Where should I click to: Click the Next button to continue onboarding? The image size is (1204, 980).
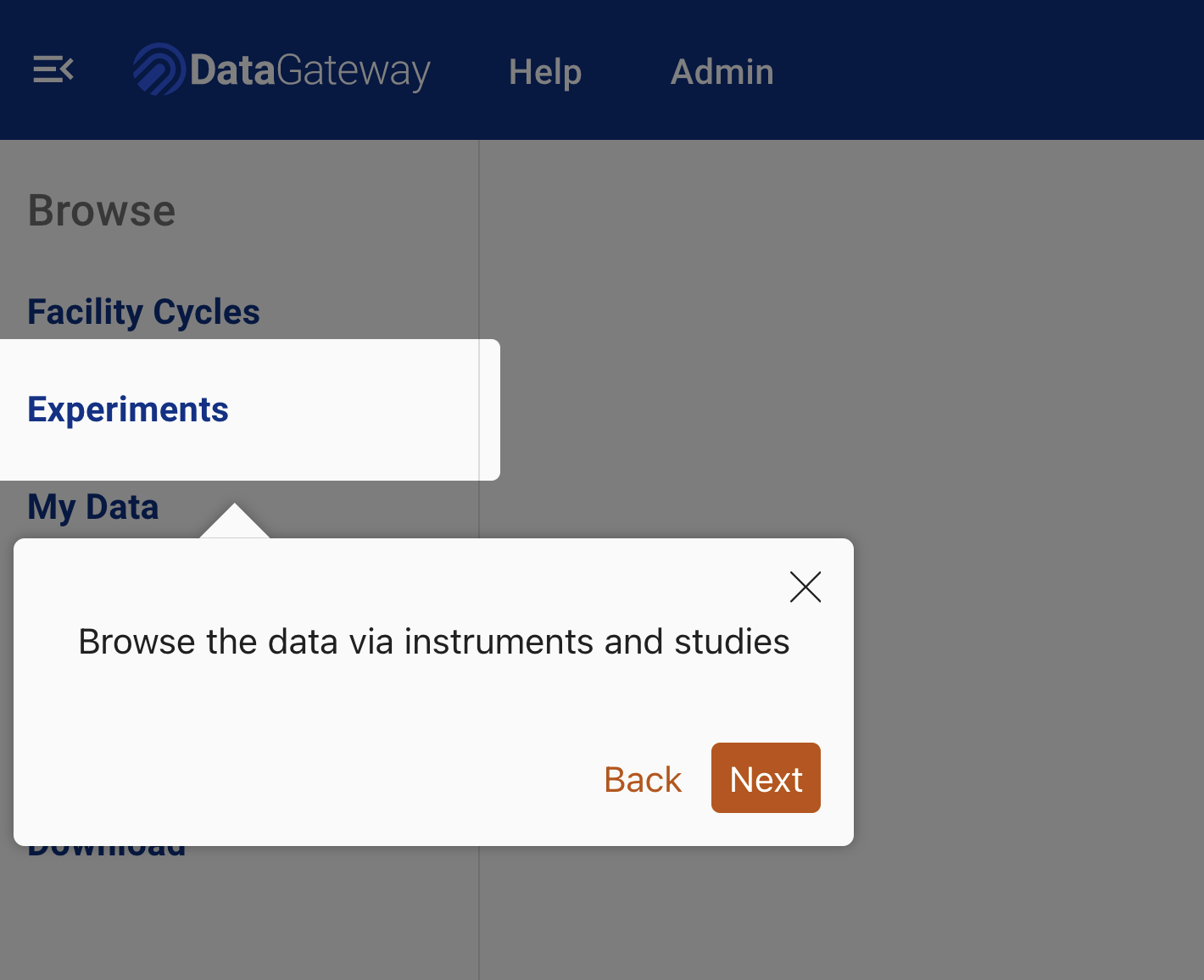(765, 777)
